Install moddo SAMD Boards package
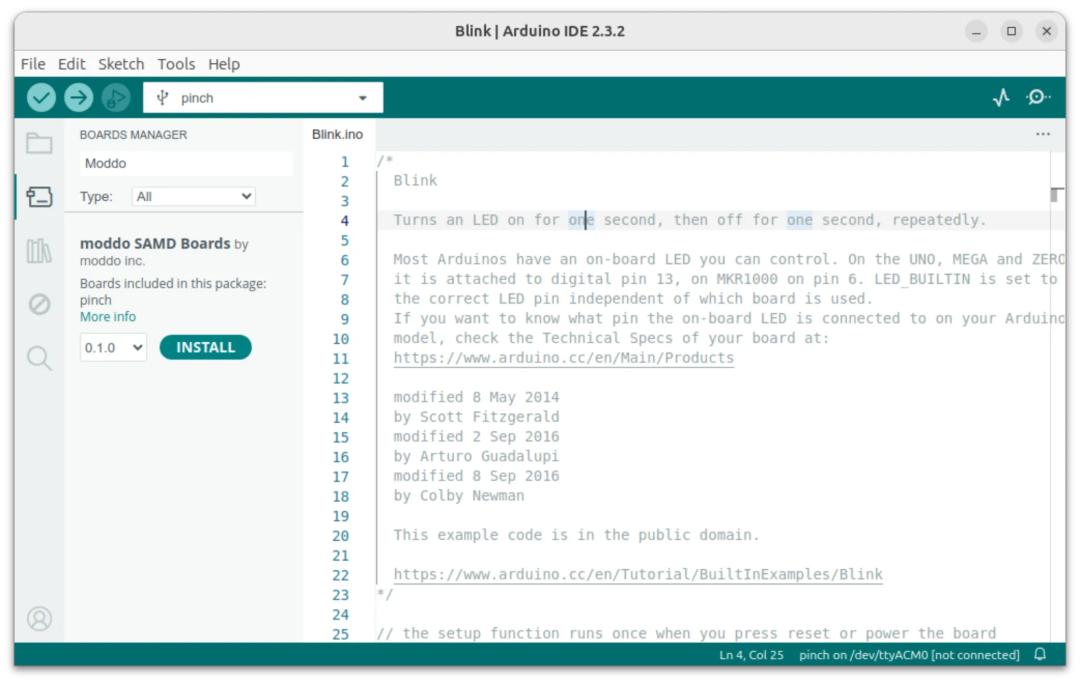This screenshot has width=1080, height=683. tap(205, 347)
